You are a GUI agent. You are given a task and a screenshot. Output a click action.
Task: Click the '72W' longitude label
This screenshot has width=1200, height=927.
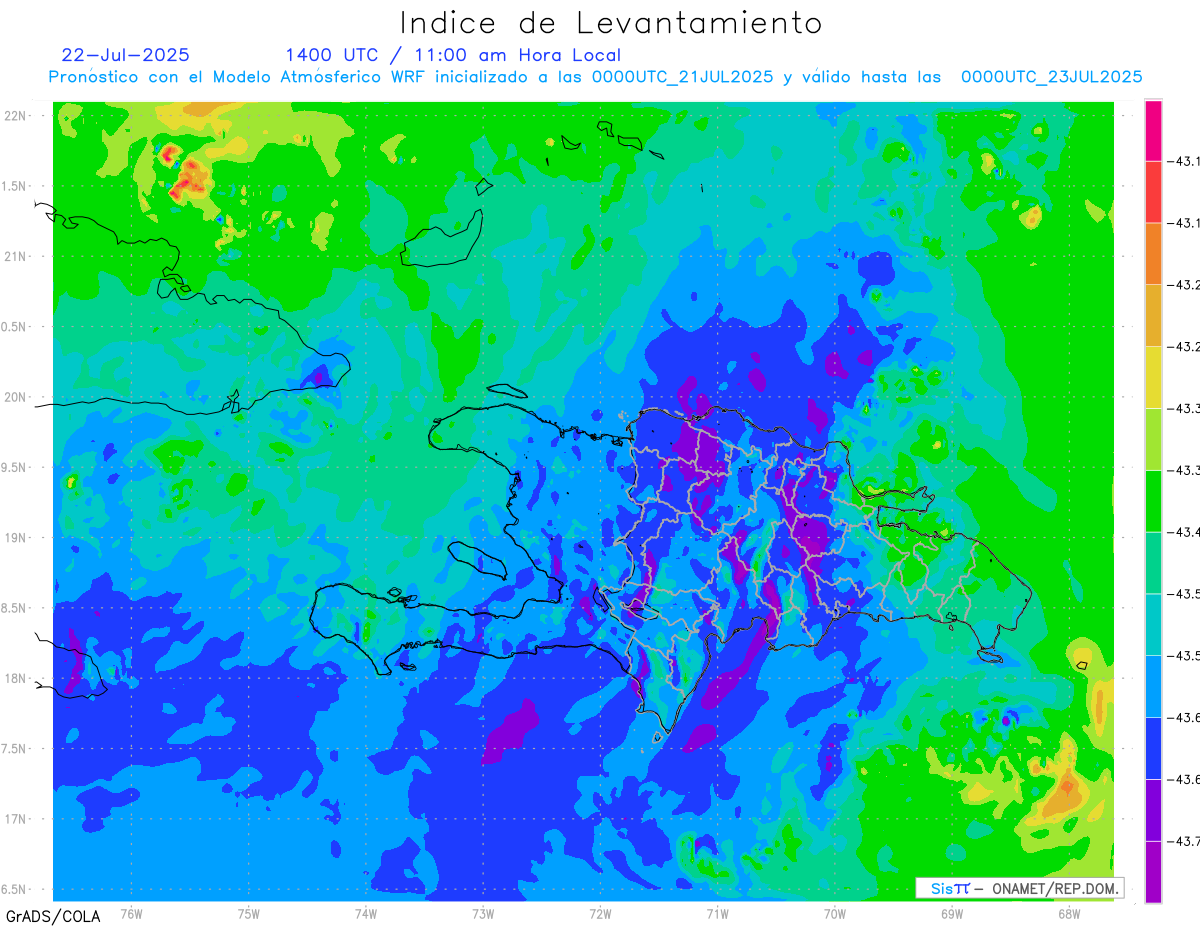(x=601, y=913)
